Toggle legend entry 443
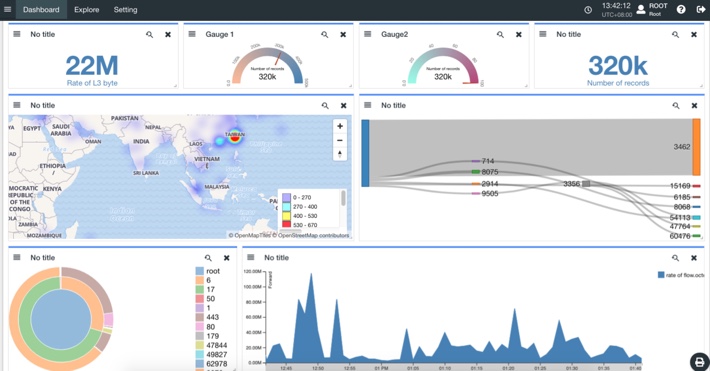 (207, 317)
